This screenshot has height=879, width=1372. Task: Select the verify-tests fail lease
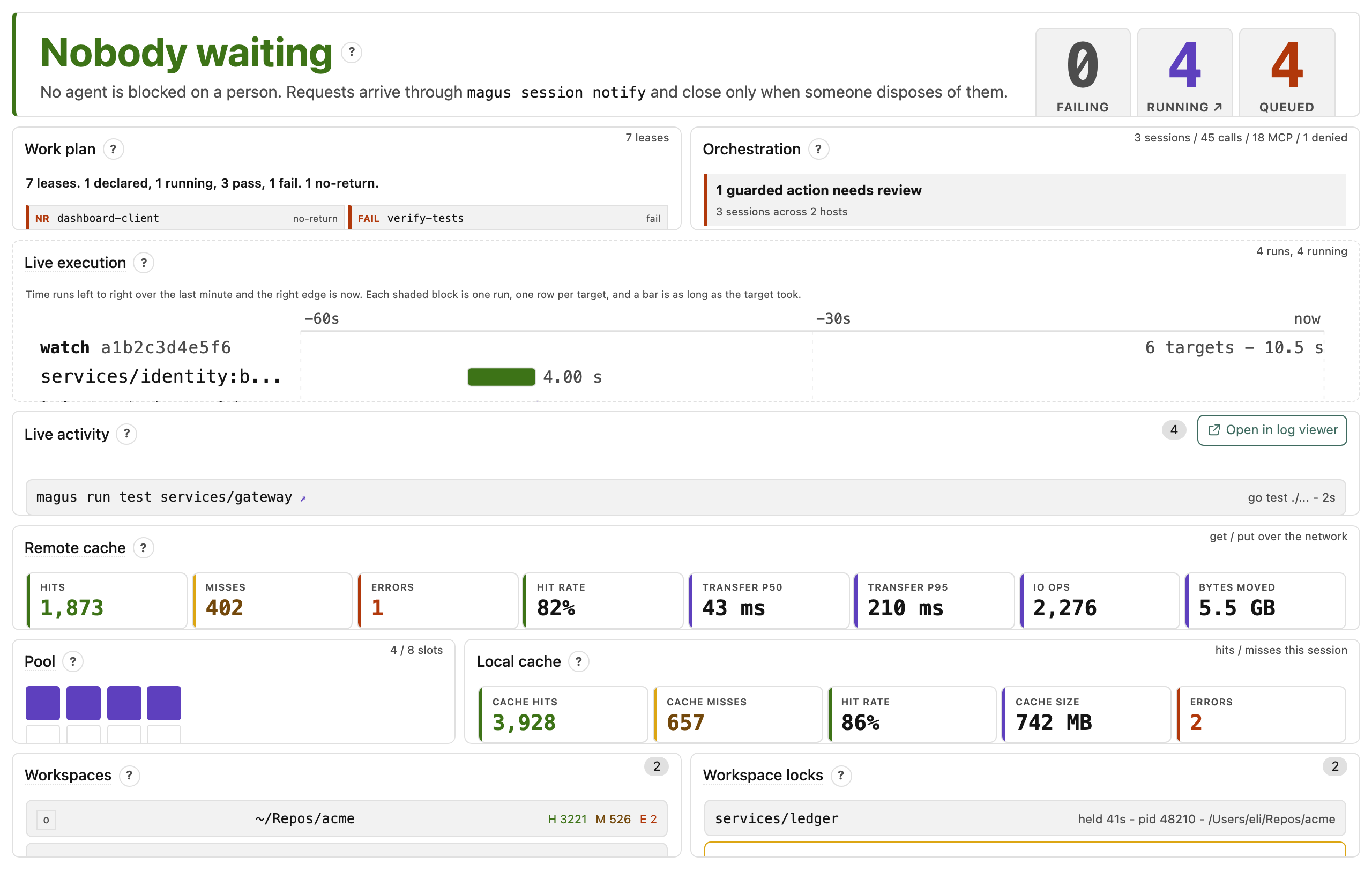click(508, 218)
